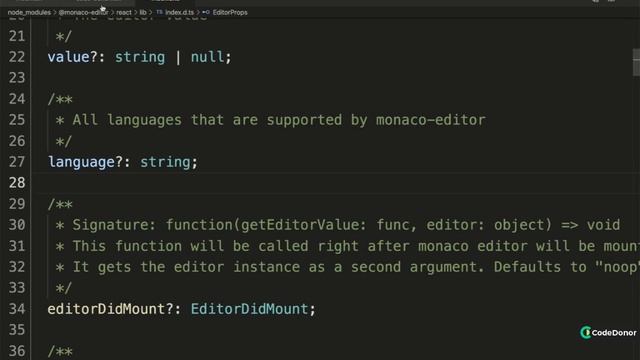640x360 pixels.
Task: Click the '/**' comment opener on line 24
Action: pyautogui.click(x=60, y=99)
